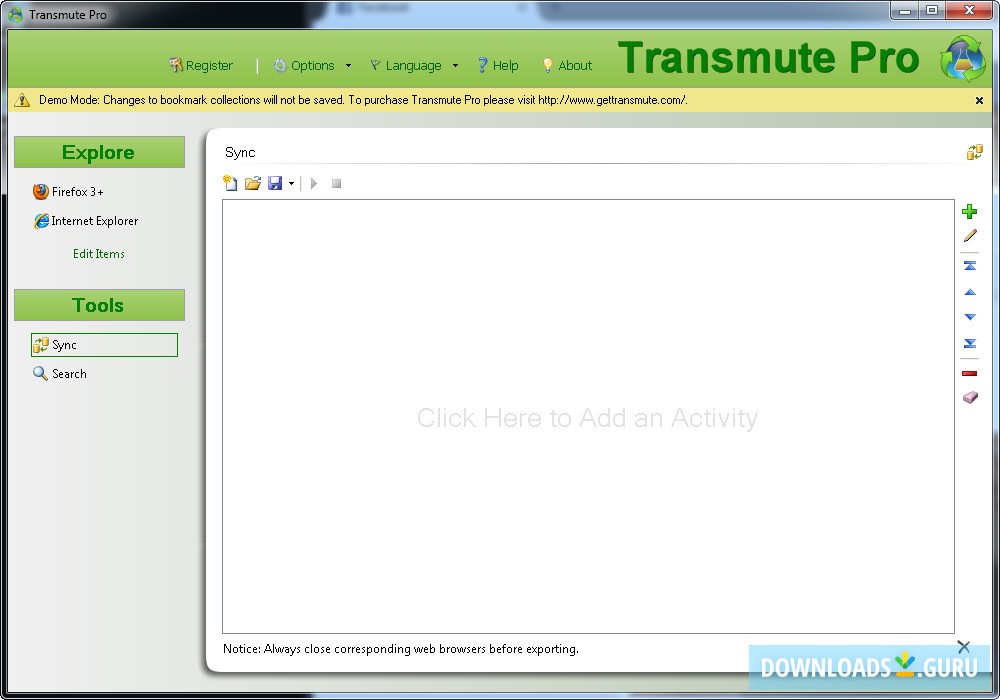Run sync with the play button
This screenshot has width=1000, height=700.
[314, 184]
